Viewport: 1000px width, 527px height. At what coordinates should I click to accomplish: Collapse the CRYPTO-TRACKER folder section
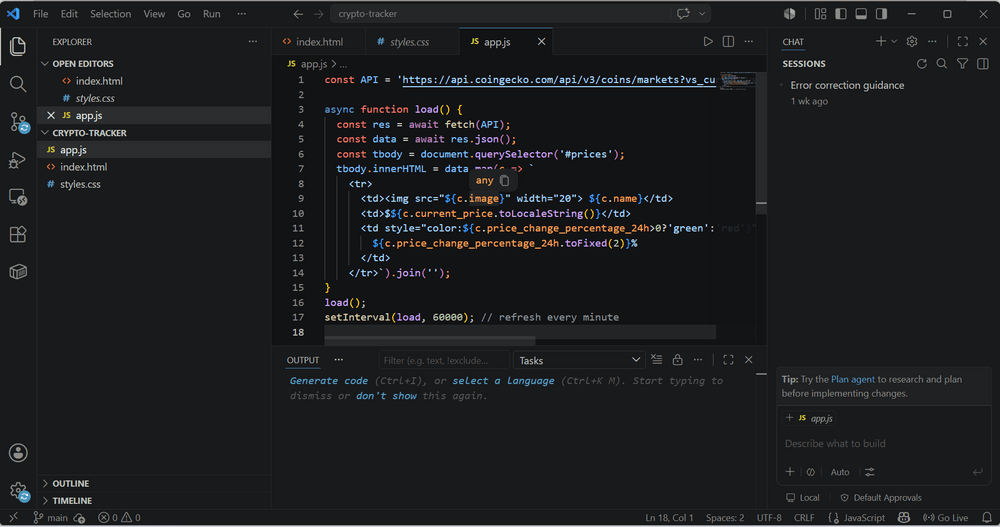pyautogui.click(x=89, y=133)
